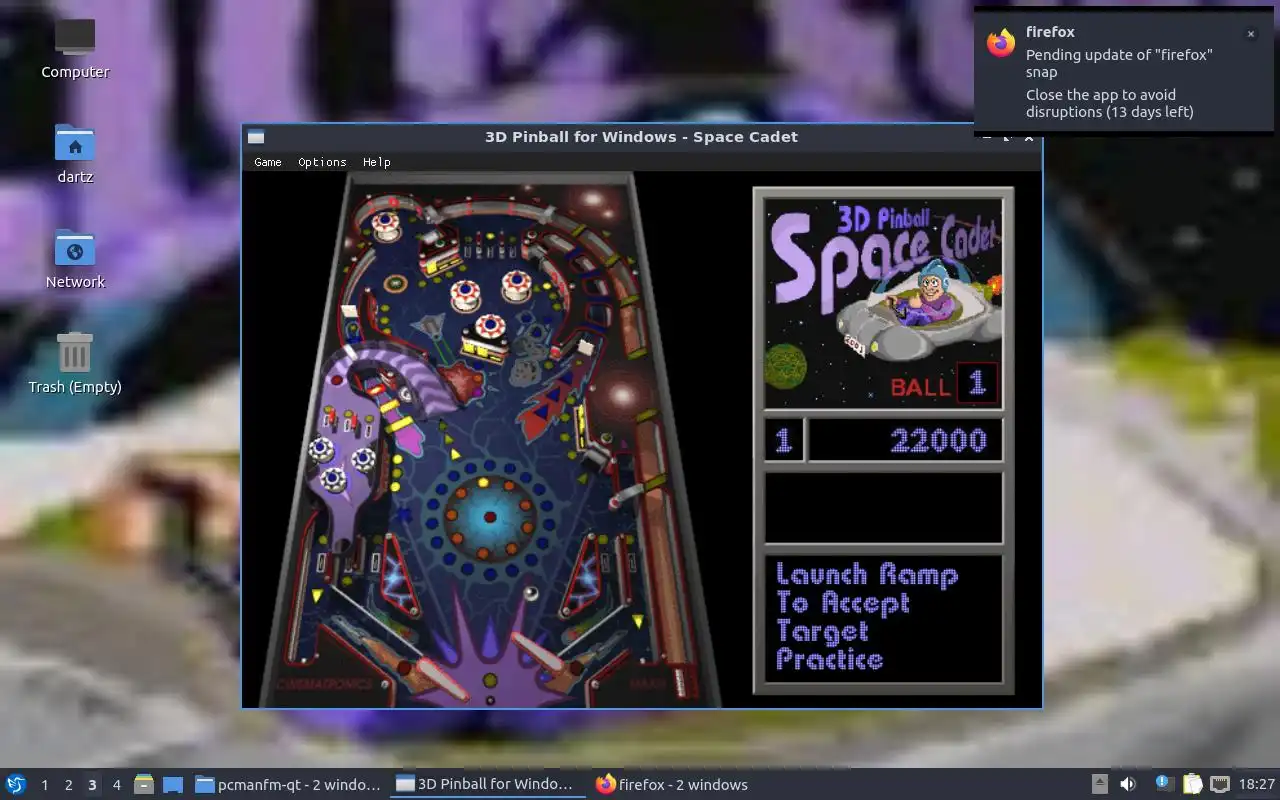Click the Space Cadet logo artwork

coord(884,303)
